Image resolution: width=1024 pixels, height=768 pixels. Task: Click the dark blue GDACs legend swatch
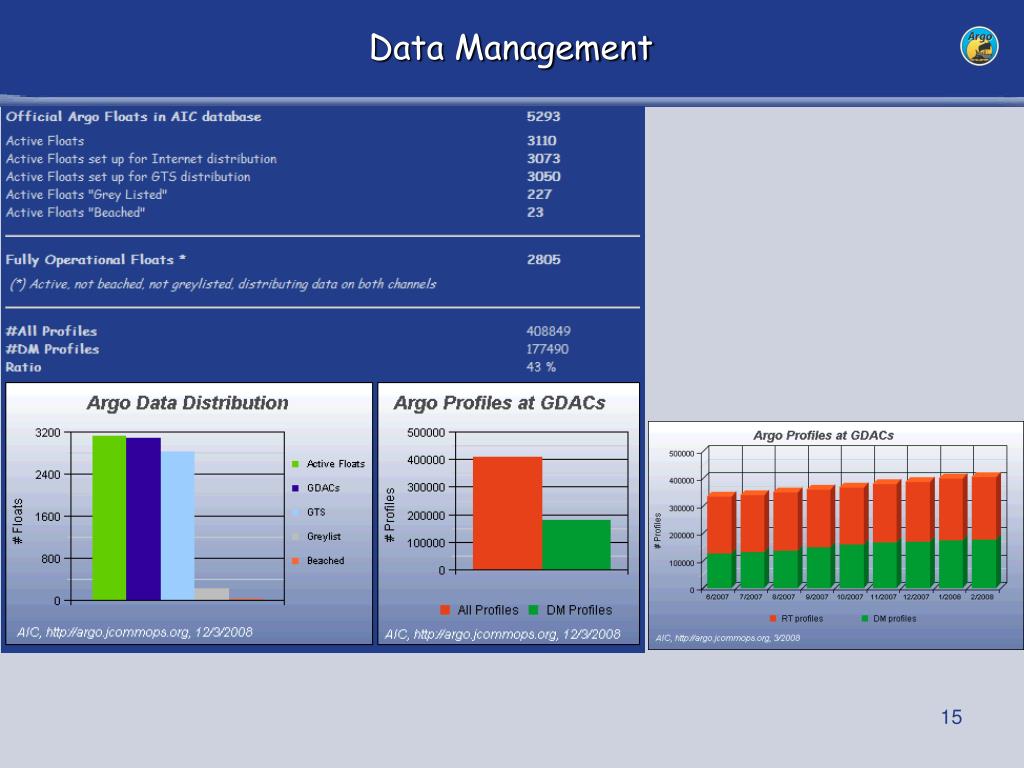tap(295, 488)
